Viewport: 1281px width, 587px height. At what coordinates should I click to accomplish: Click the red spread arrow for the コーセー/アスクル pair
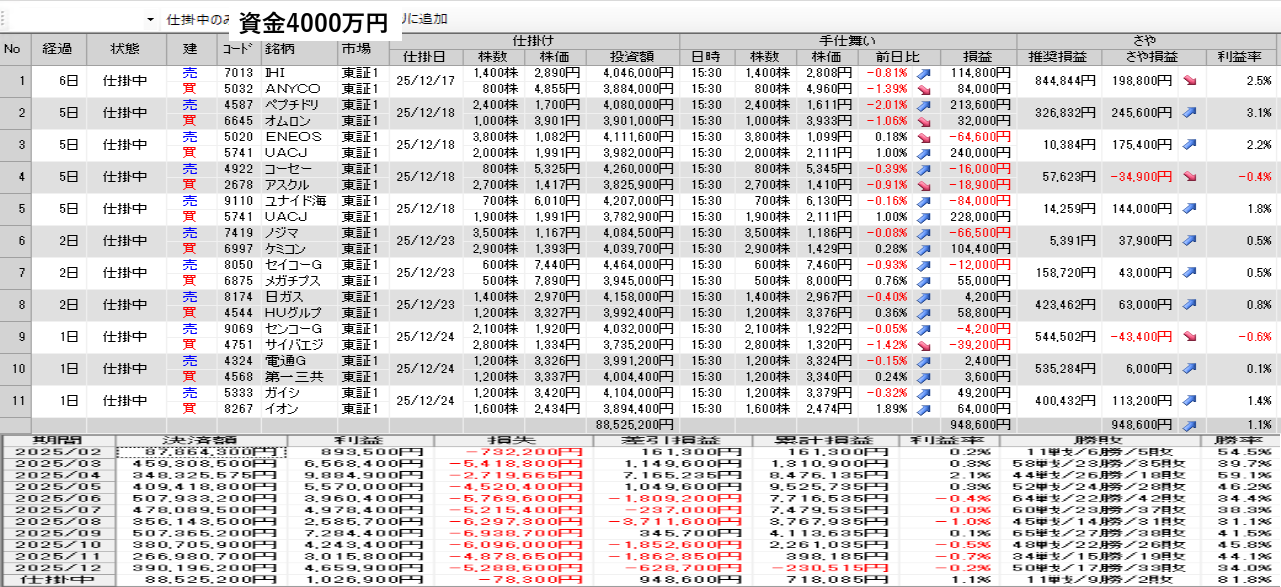tap(1190, 177)
